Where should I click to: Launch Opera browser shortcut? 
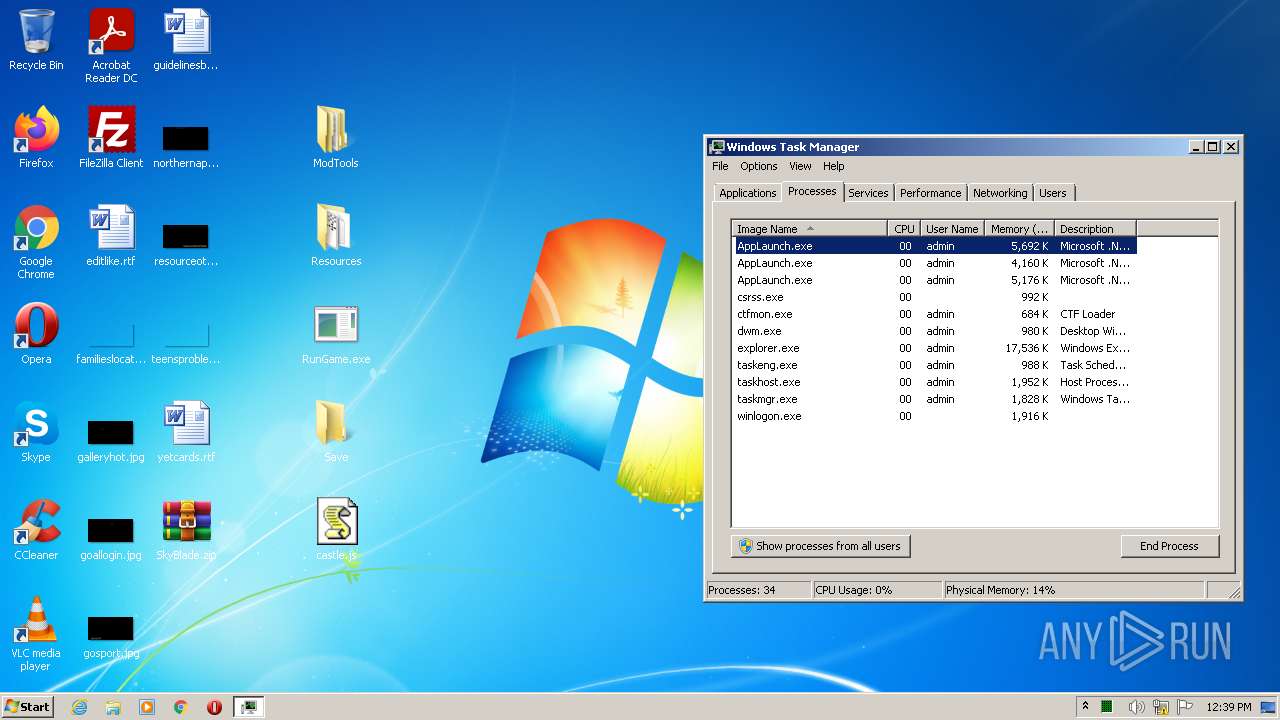(36, 334)
